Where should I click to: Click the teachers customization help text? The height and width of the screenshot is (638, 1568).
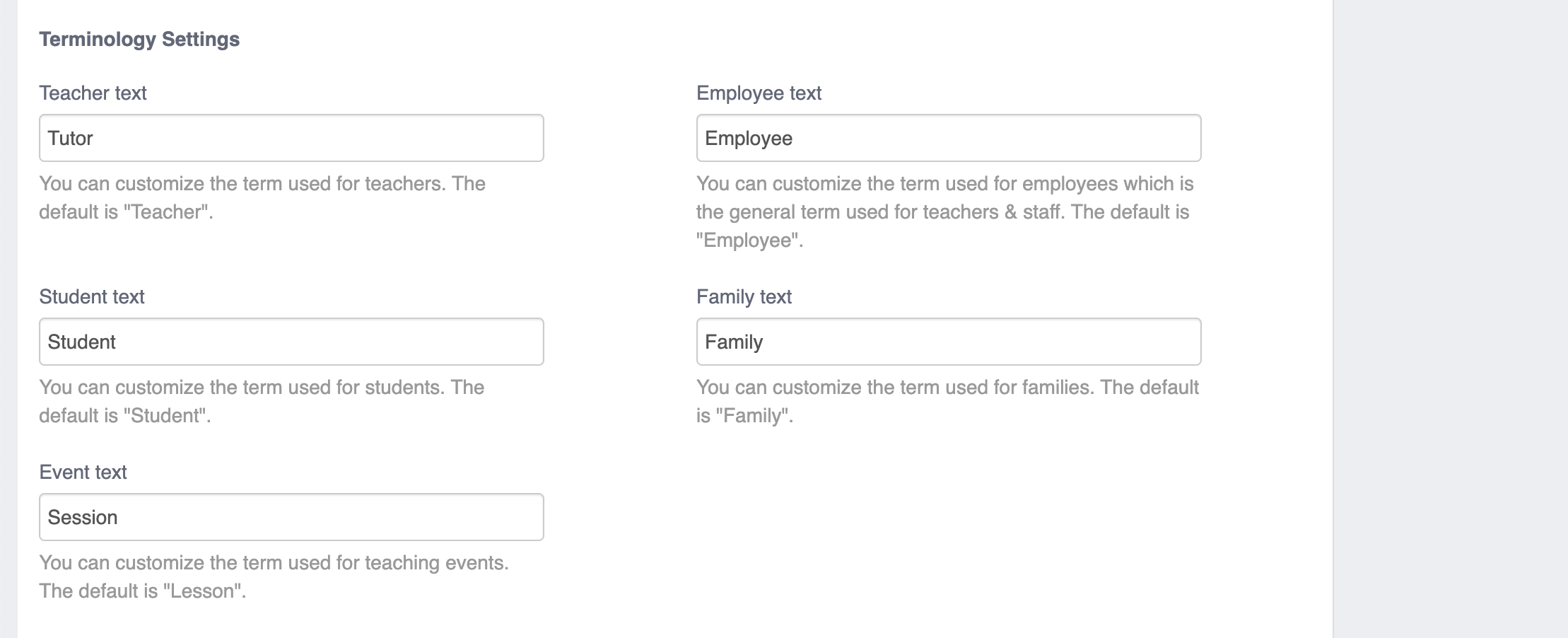pyautogui.click(x=262, y=197)
